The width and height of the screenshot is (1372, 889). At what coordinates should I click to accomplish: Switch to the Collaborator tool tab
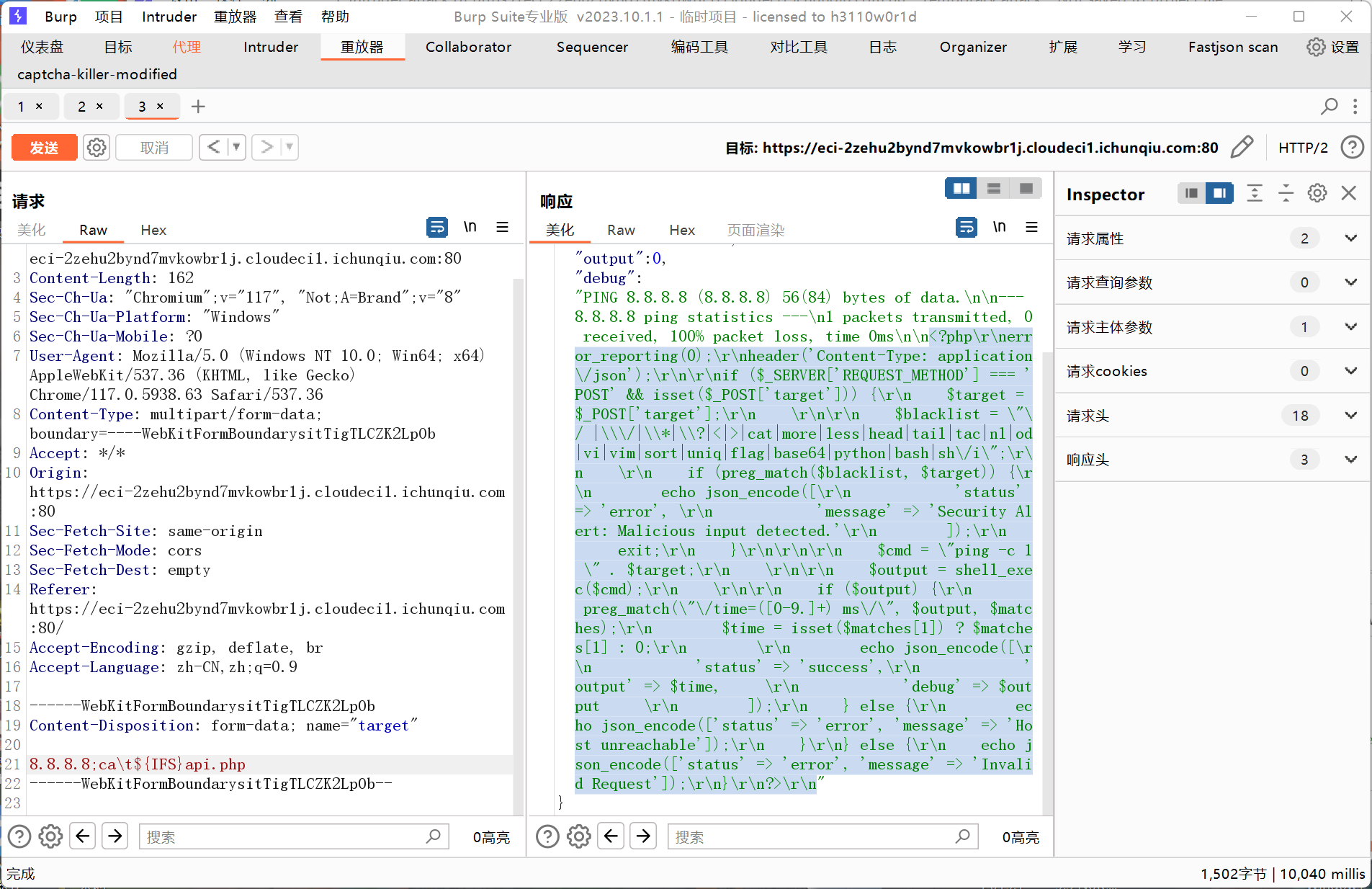pos(468,47)
